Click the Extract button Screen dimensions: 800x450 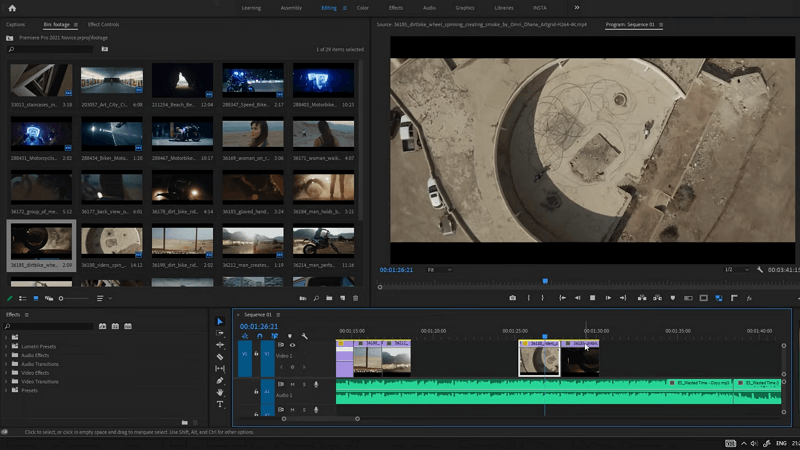pyautogui.click(x=658, y=298)
